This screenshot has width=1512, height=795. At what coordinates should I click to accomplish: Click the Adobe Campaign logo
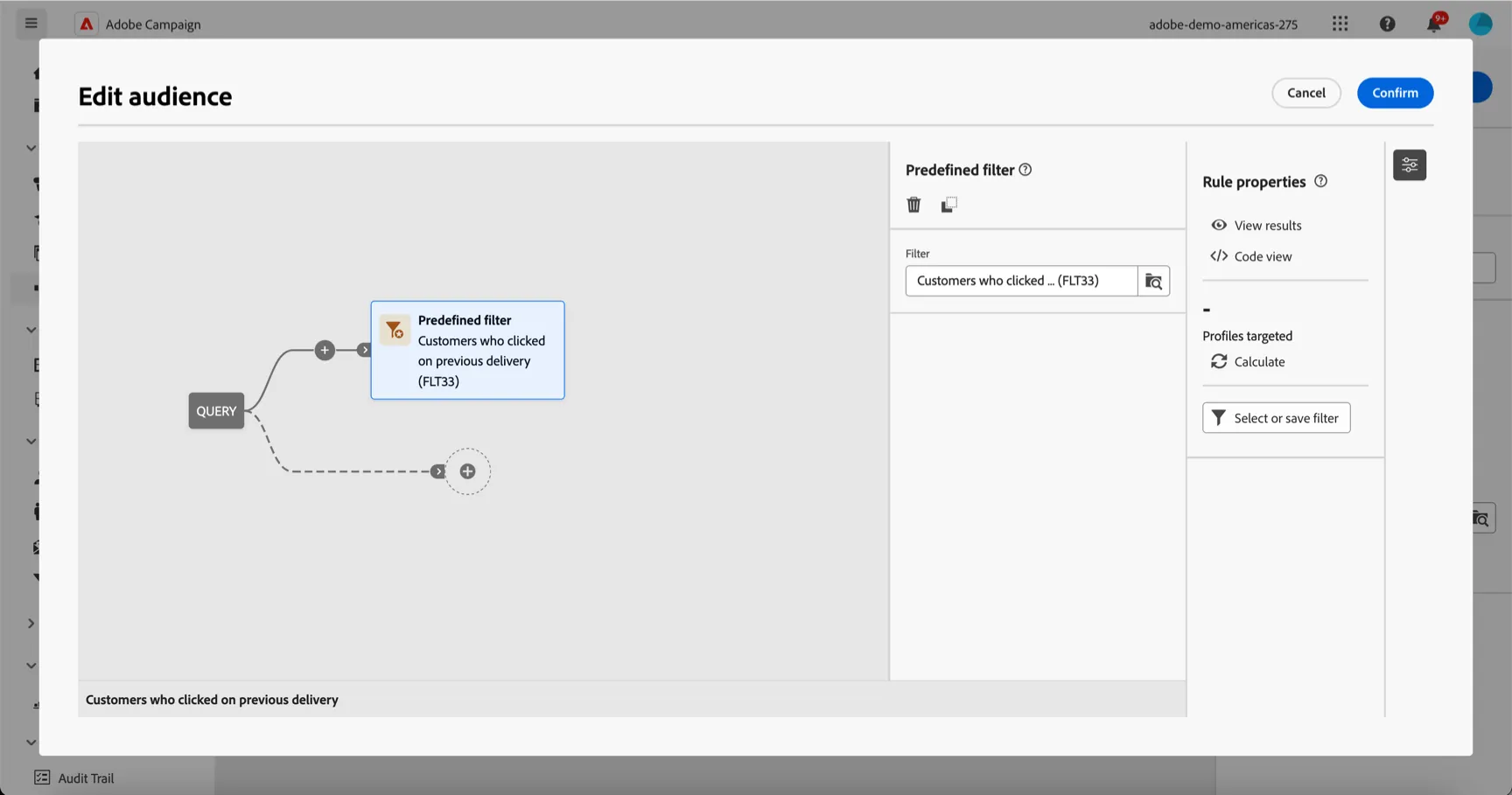click(87, 24)
